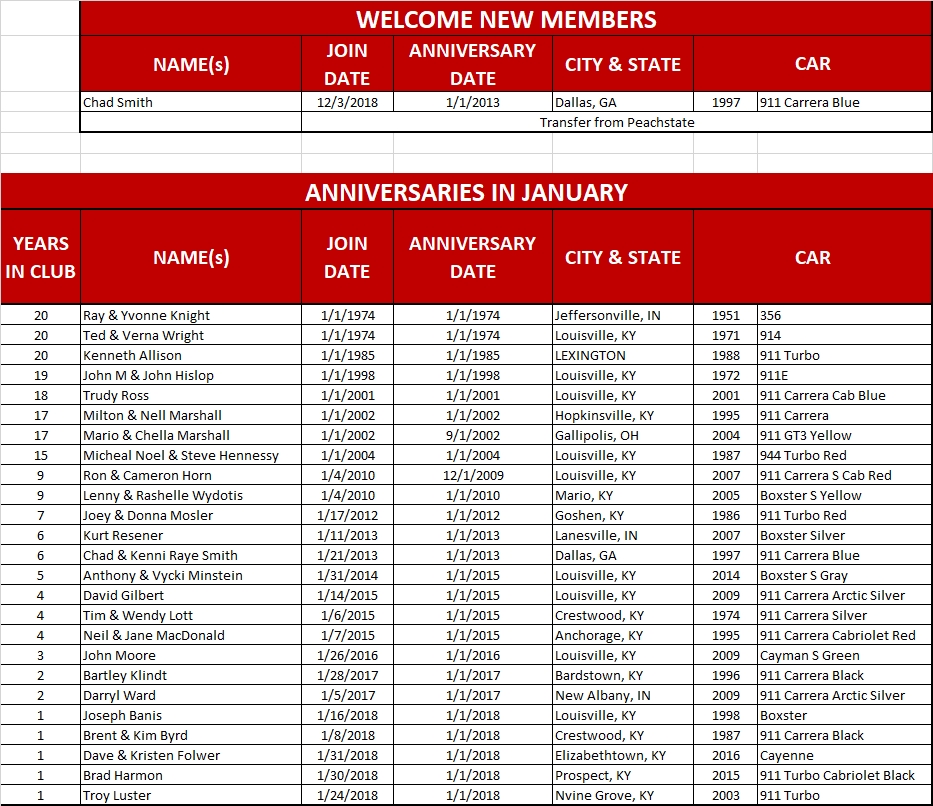Image resolution: width=933 pixels, height=806 pixels.
Task: Click the 'Troy Luster' name cell
Action: coord(191,795)
